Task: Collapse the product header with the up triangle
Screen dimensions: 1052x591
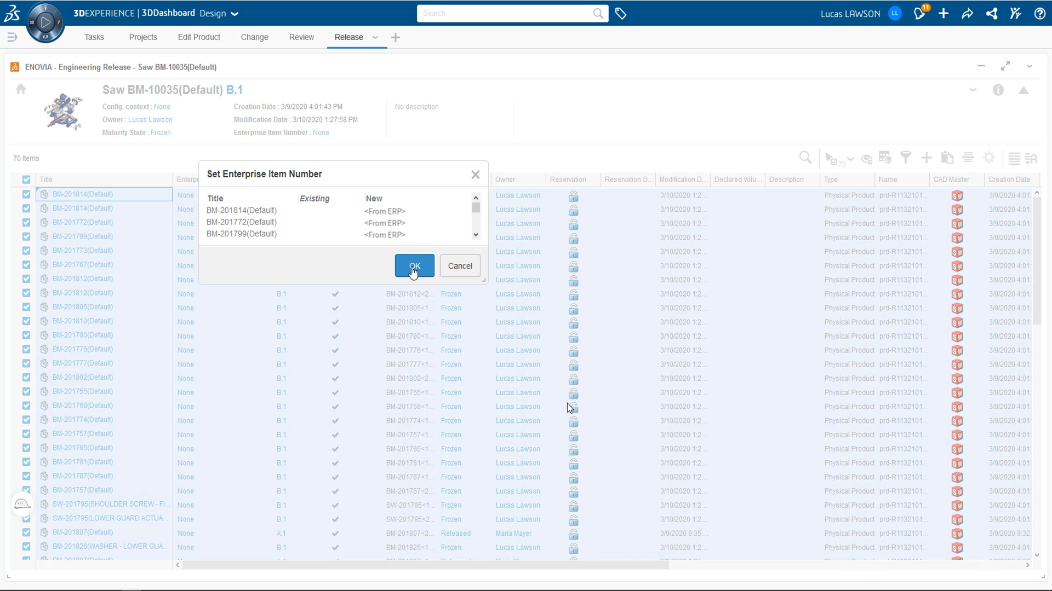Action: tap(1023, 90)
